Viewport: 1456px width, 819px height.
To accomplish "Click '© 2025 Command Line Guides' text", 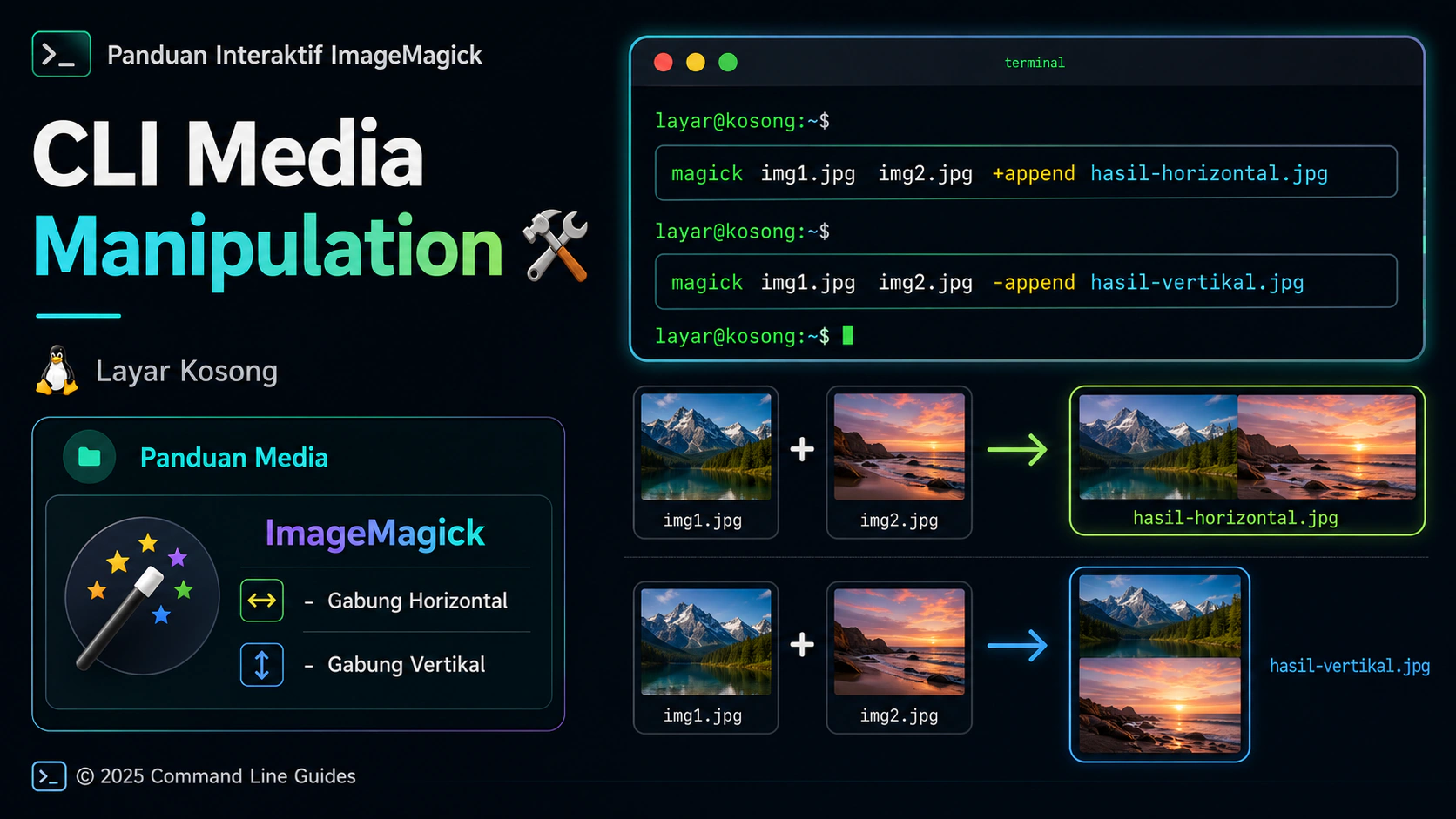I will 216,776.
